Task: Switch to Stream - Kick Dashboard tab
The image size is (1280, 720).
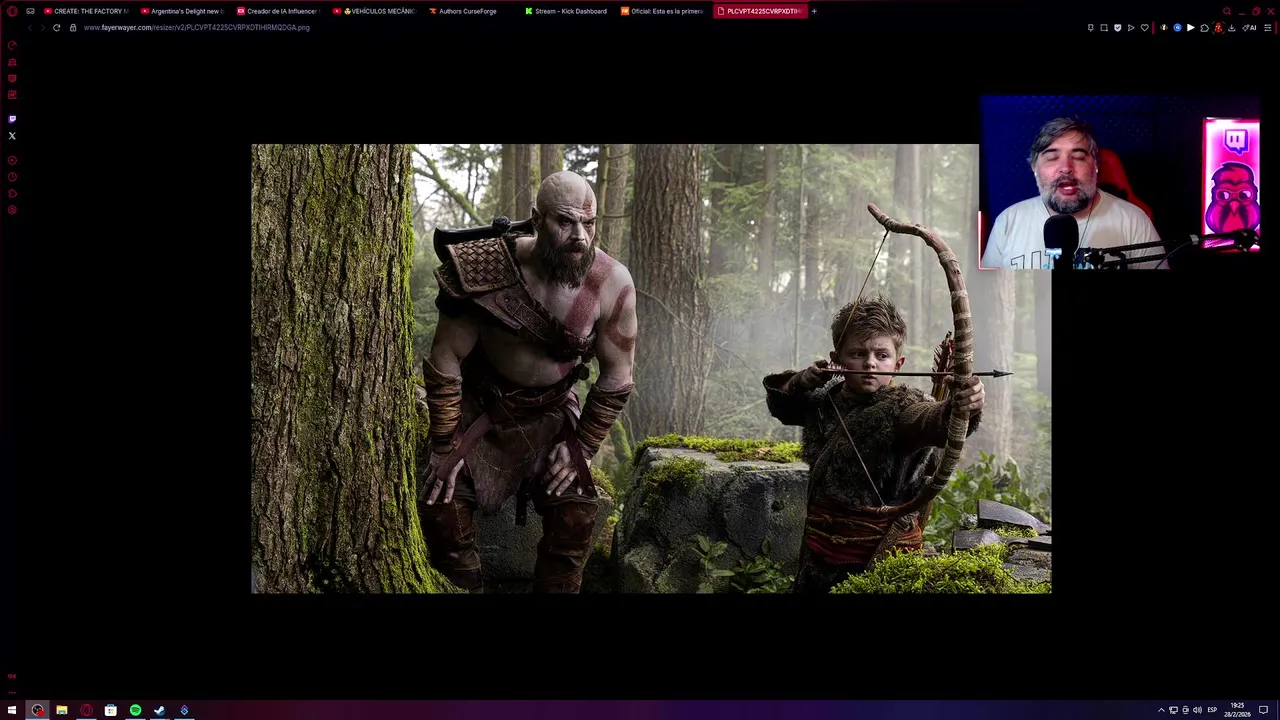Action: click(566, 11)
